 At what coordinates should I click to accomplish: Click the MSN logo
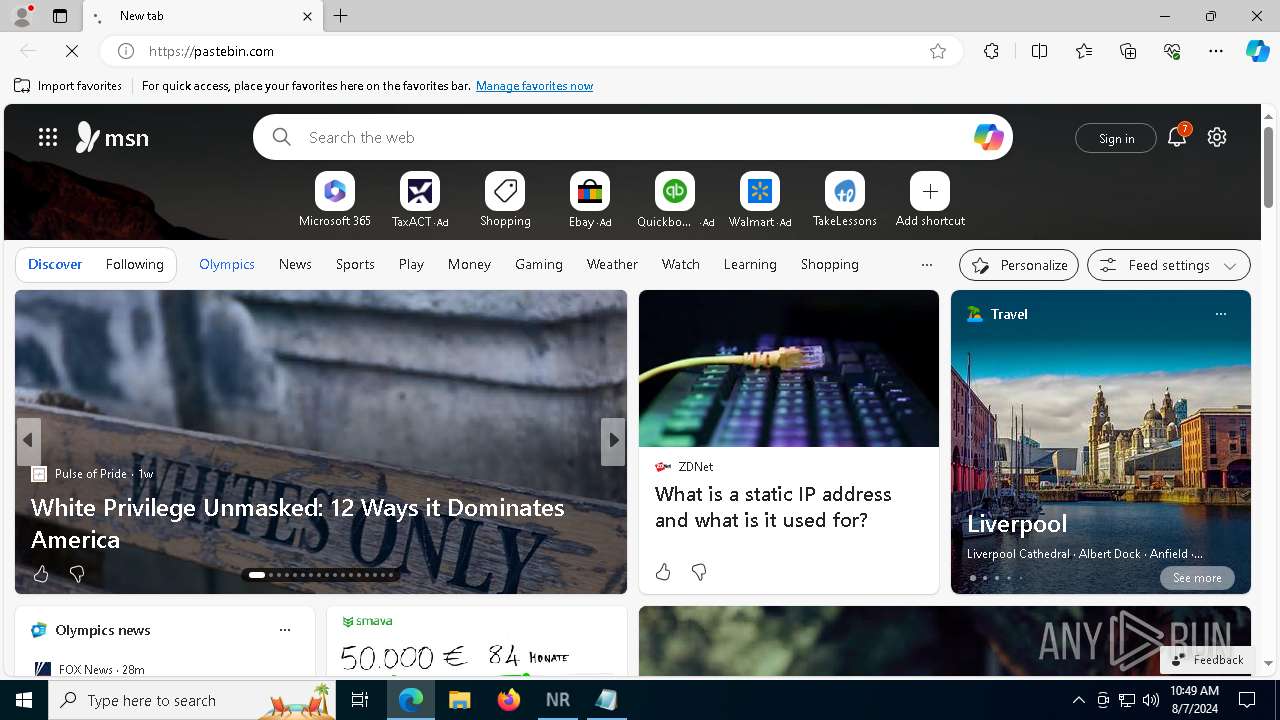pos(112,137)
